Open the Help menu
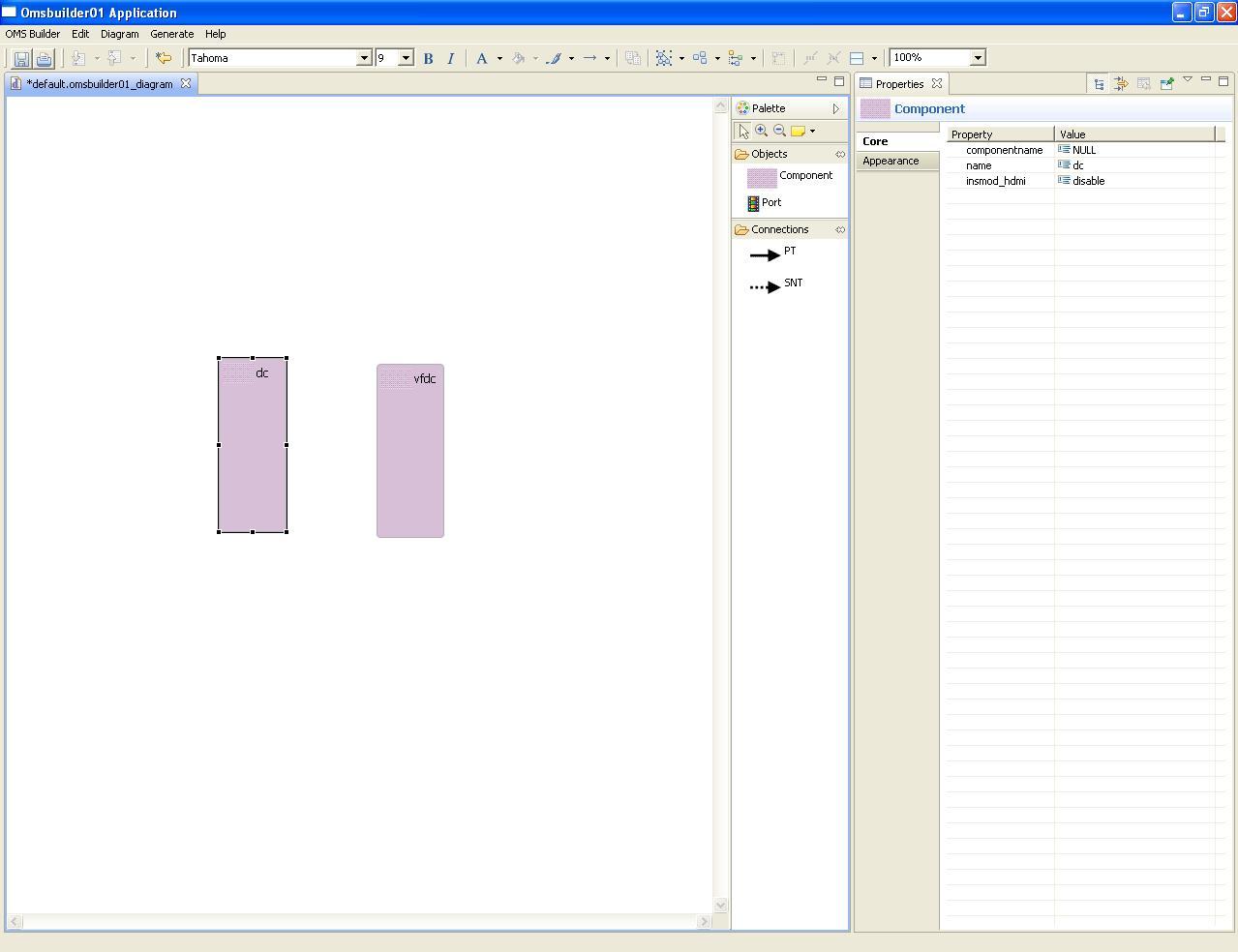 (216, 34)
